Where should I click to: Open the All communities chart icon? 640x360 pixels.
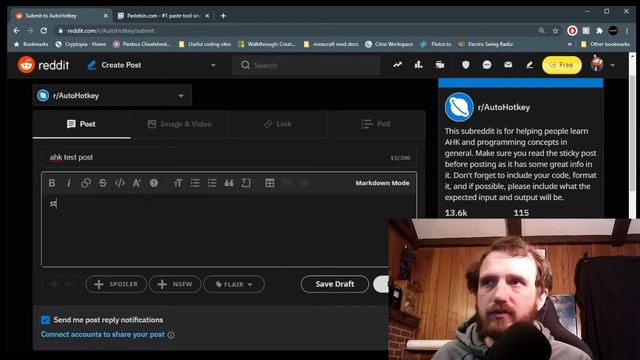[418, 64]
